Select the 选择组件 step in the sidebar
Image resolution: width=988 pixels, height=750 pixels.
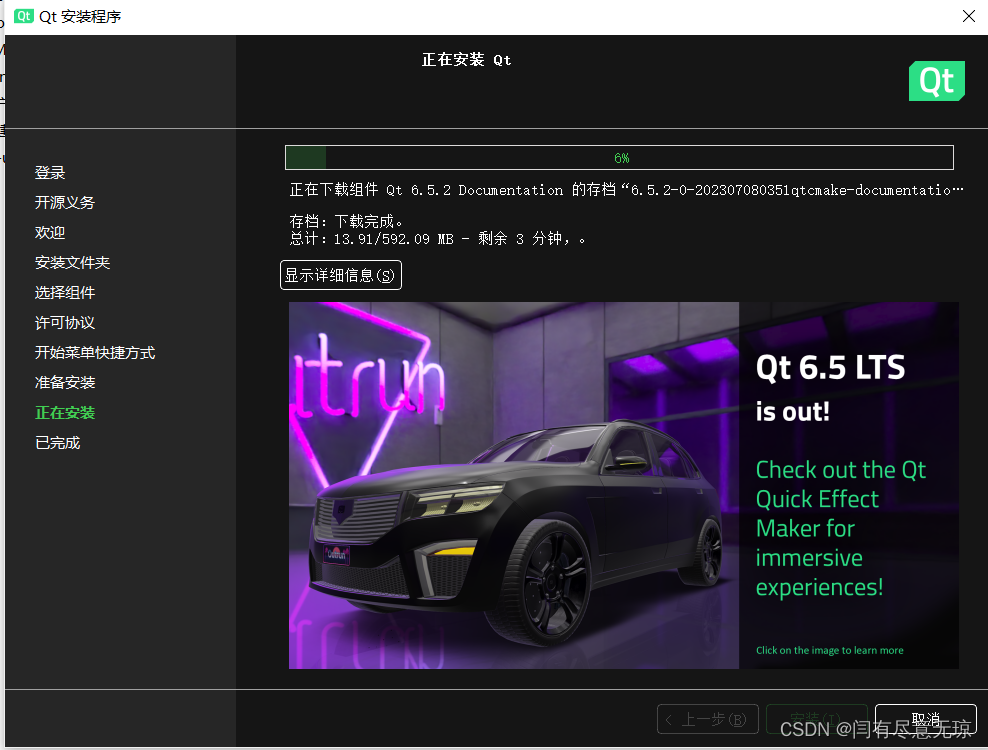tap(64, 292)
